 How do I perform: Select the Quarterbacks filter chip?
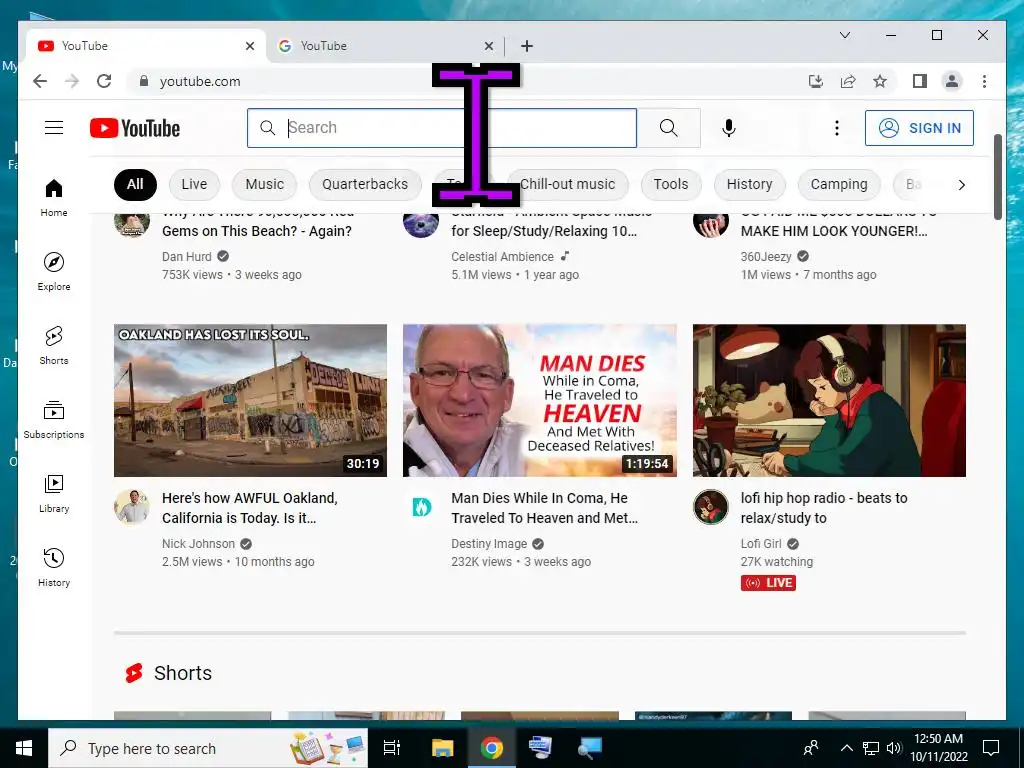click(364, 184)
